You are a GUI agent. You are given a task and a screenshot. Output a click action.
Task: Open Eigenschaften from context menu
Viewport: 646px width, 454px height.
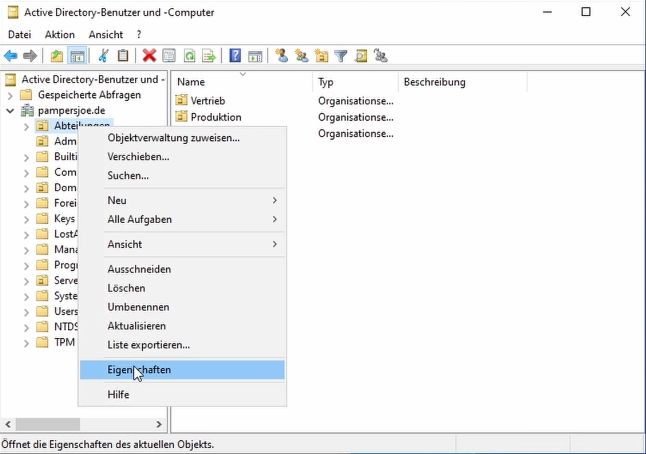(x=182, y=370)
